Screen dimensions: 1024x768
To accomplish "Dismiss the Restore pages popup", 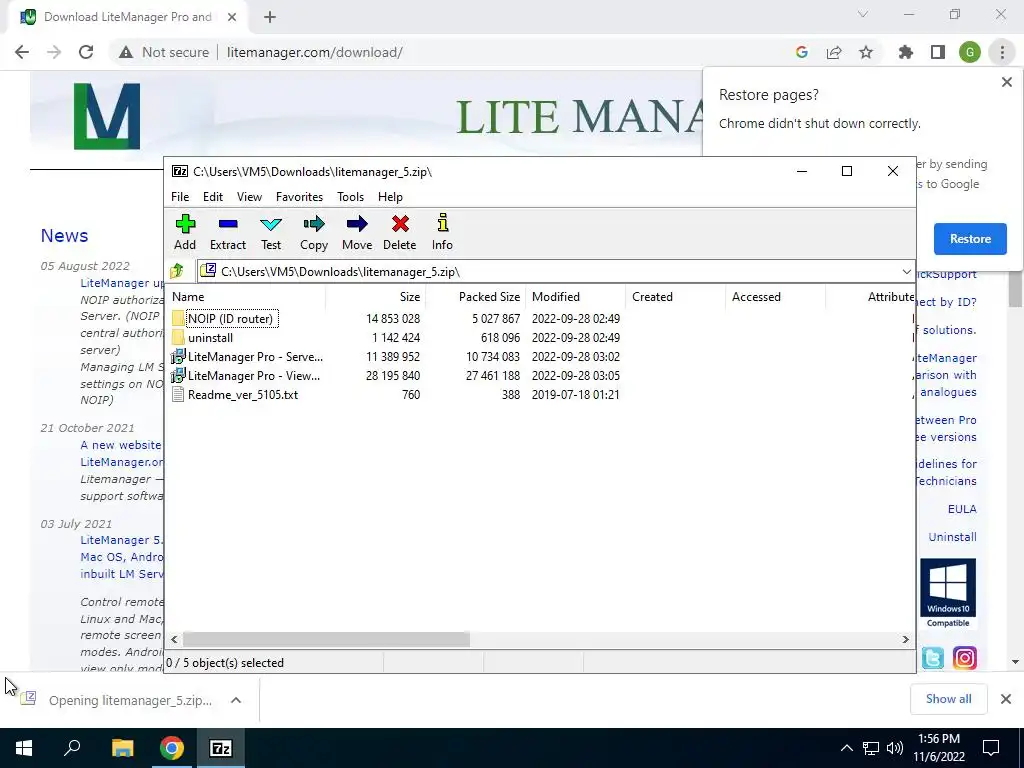I will [1006, 82].
